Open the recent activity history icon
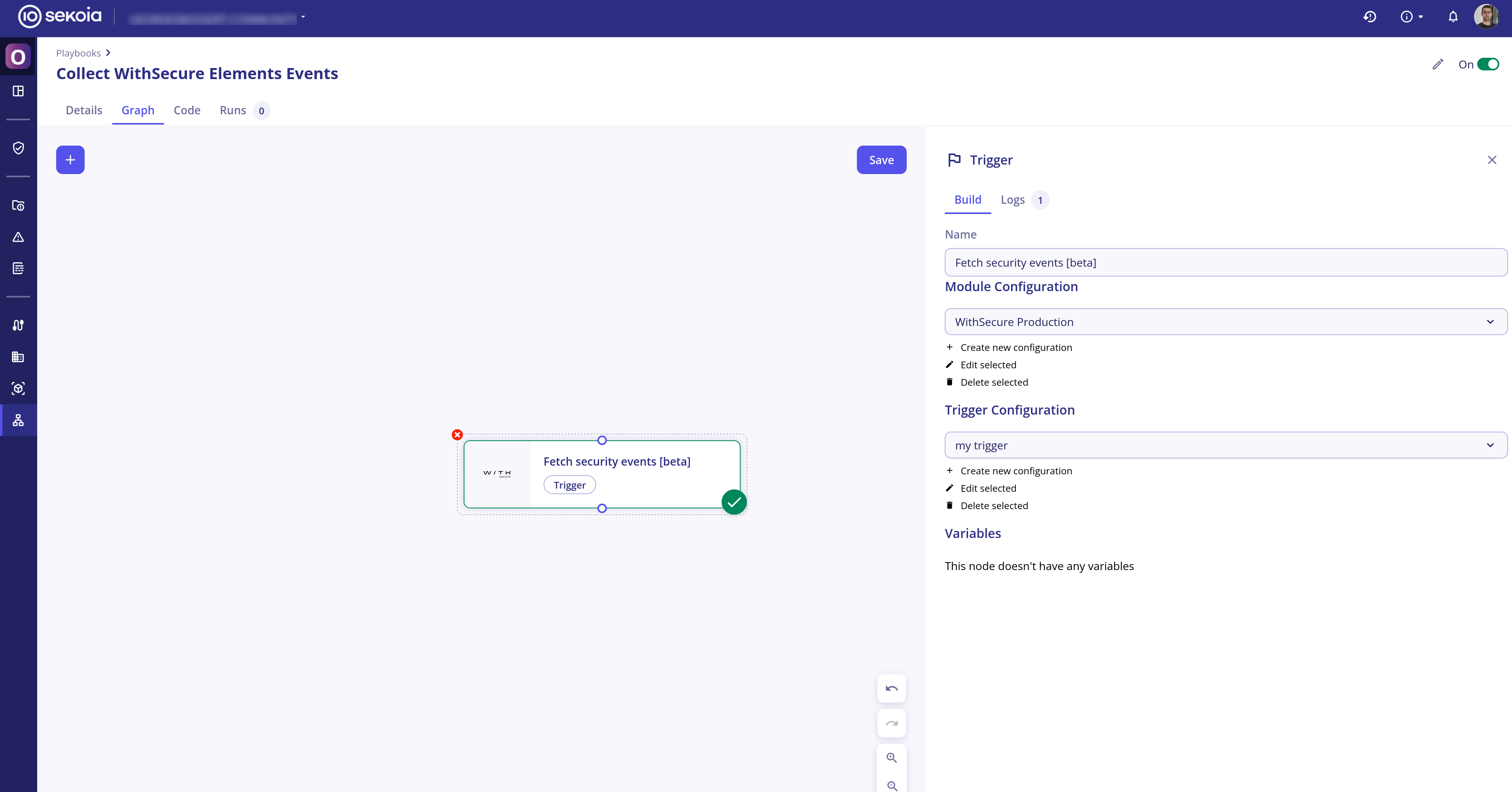Image resolution: width=1512 pixels, height=792 pixels. coord(1369,17)
